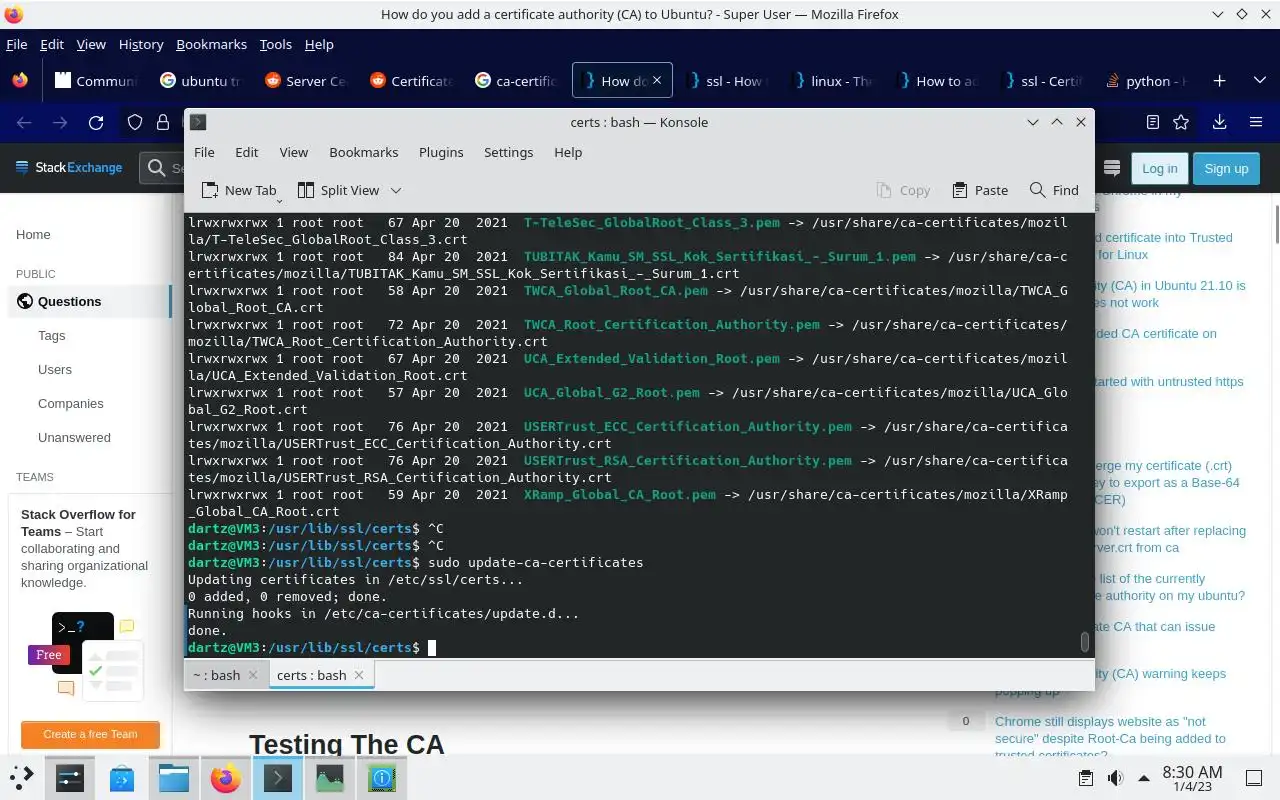Switch to the 'ca-certific' Firefox tab
Screen dimensions: 1280x800
coord(516,81)
